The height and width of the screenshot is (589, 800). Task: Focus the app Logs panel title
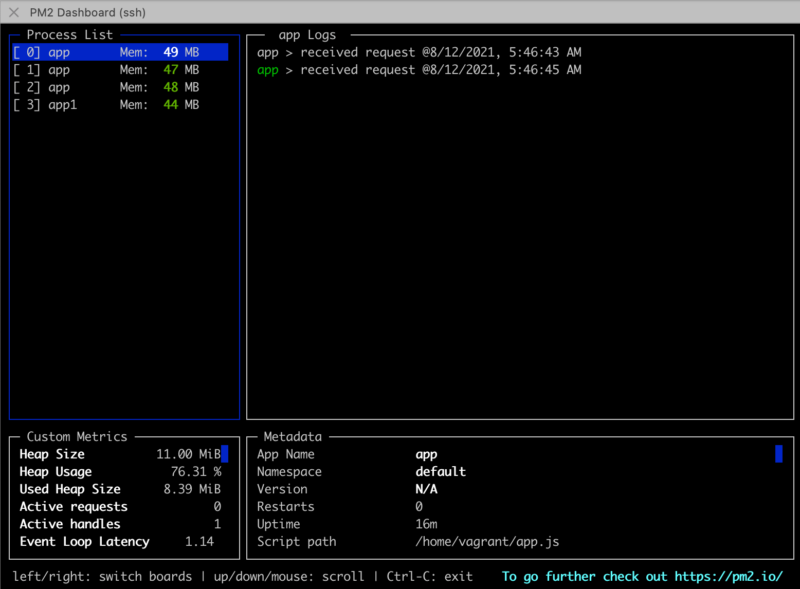click(306, 35)
